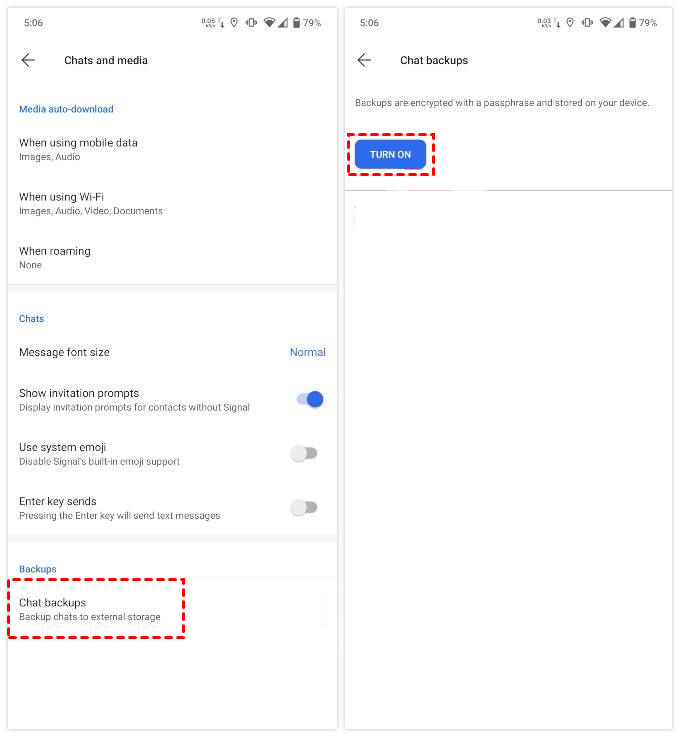Enable Use system emoji switch
Image resolution: width=680 pixels, height=737 pixels.
304,454
